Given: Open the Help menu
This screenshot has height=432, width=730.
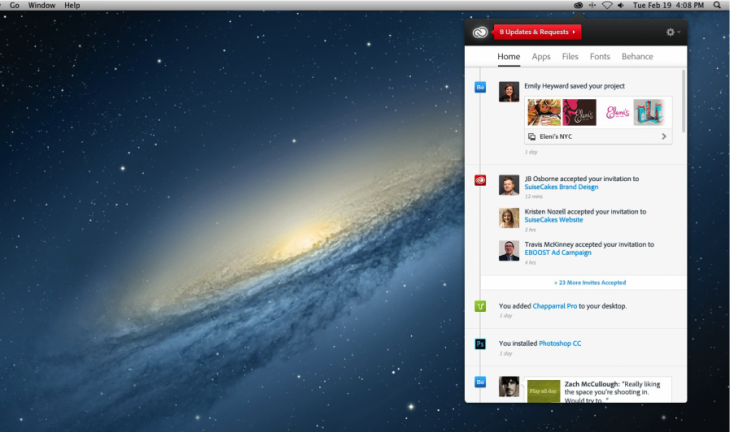Looking at the screenshot, I should (72, 5).
